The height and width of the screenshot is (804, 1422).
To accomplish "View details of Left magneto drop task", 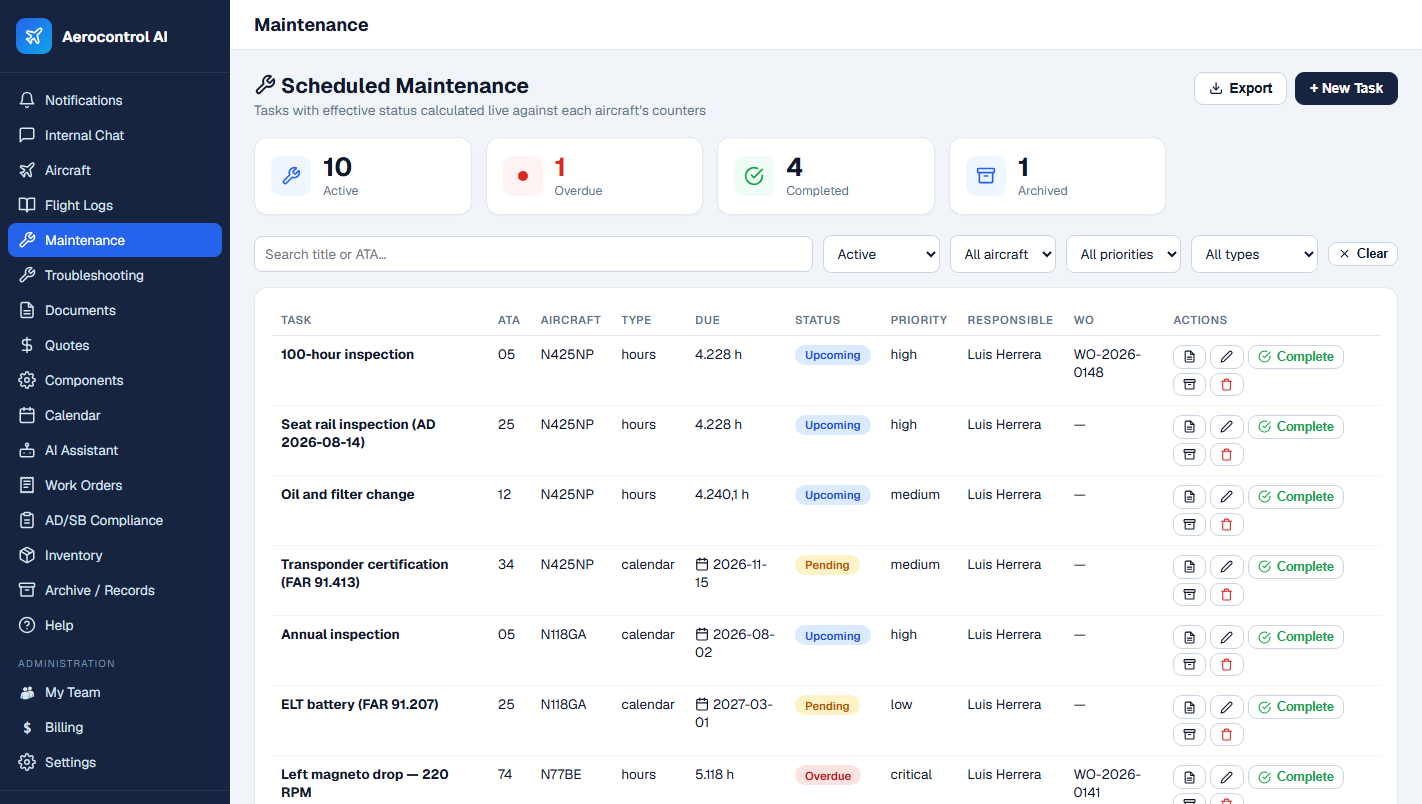I will point(1189,777).
